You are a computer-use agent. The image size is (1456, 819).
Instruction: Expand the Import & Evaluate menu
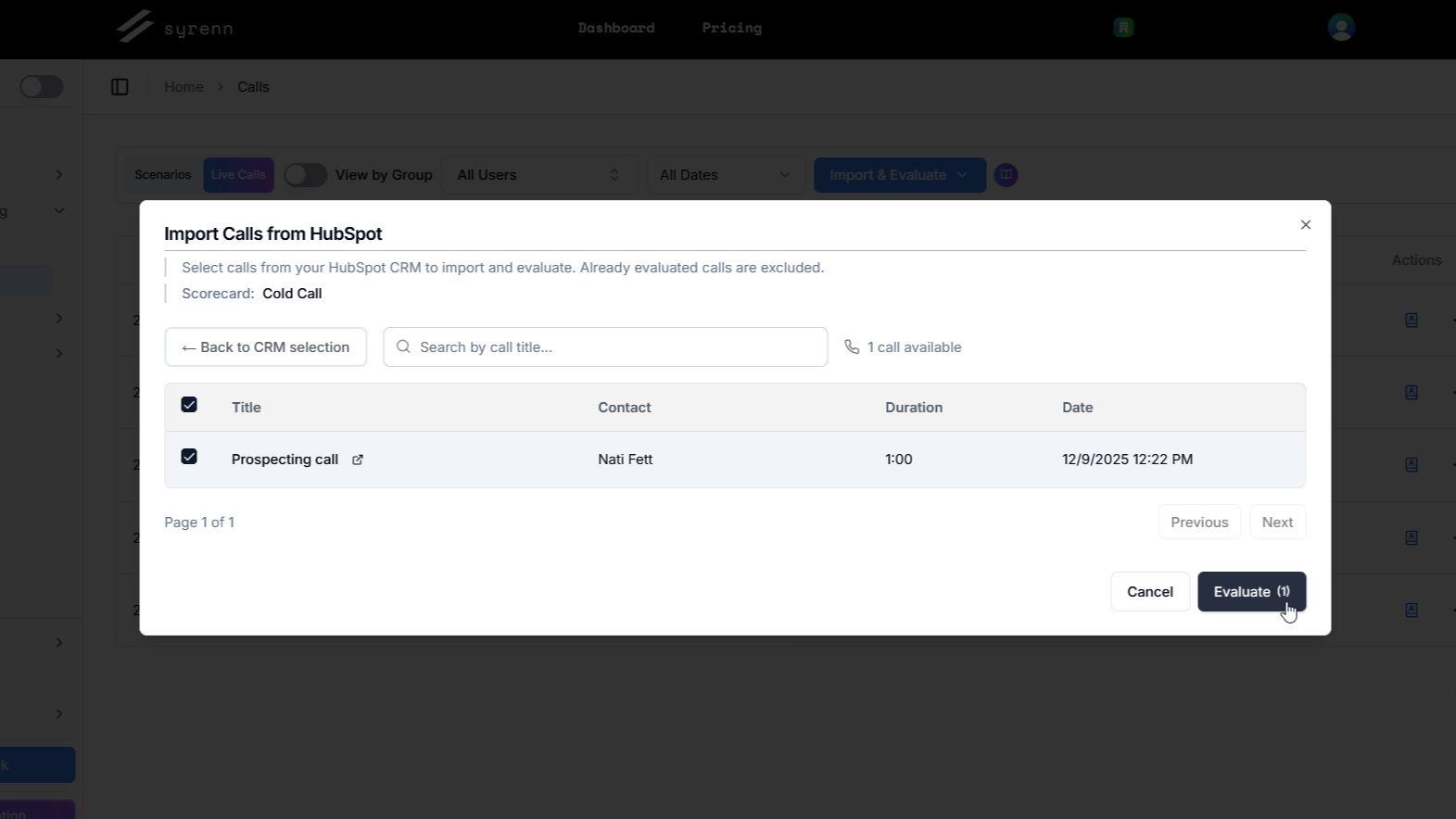pos(899,174)
